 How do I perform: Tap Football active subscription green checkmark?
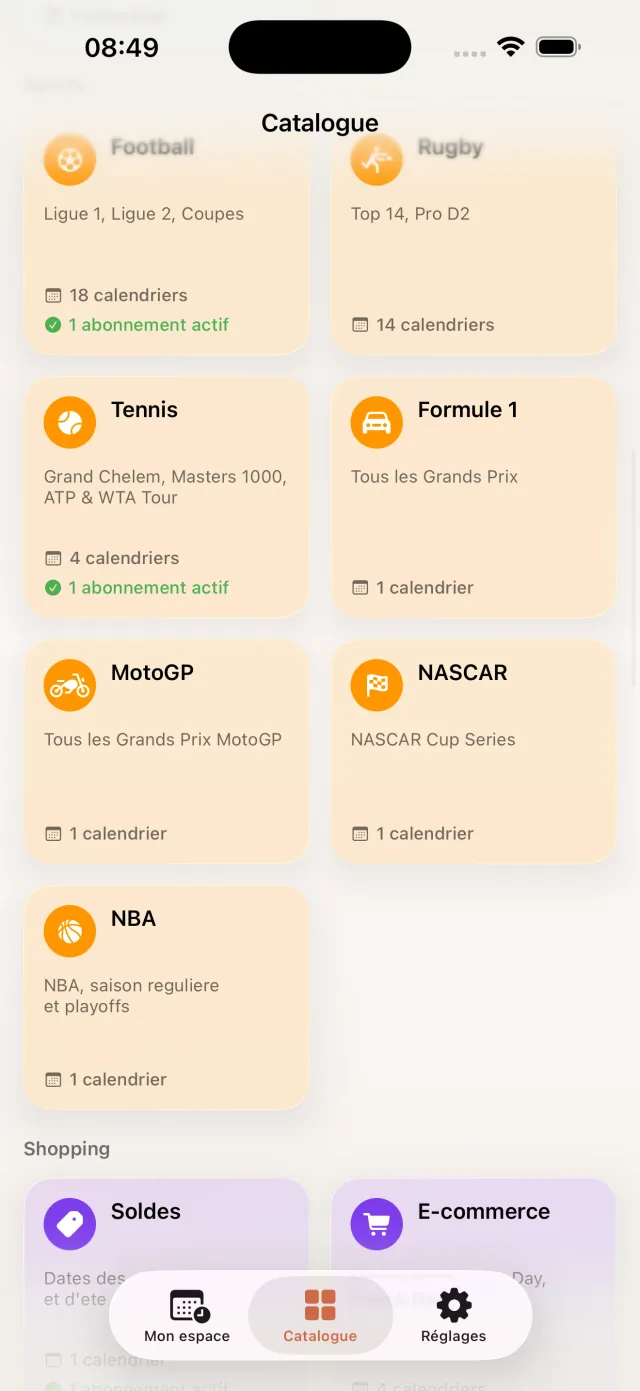pos(53,325)
